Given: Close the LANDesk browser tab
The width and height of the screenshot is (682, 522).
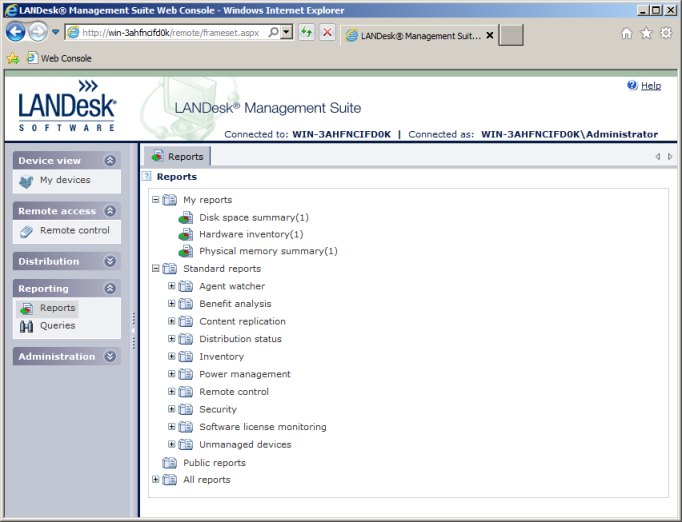Looking at the screenshot, I should (490, 35).
